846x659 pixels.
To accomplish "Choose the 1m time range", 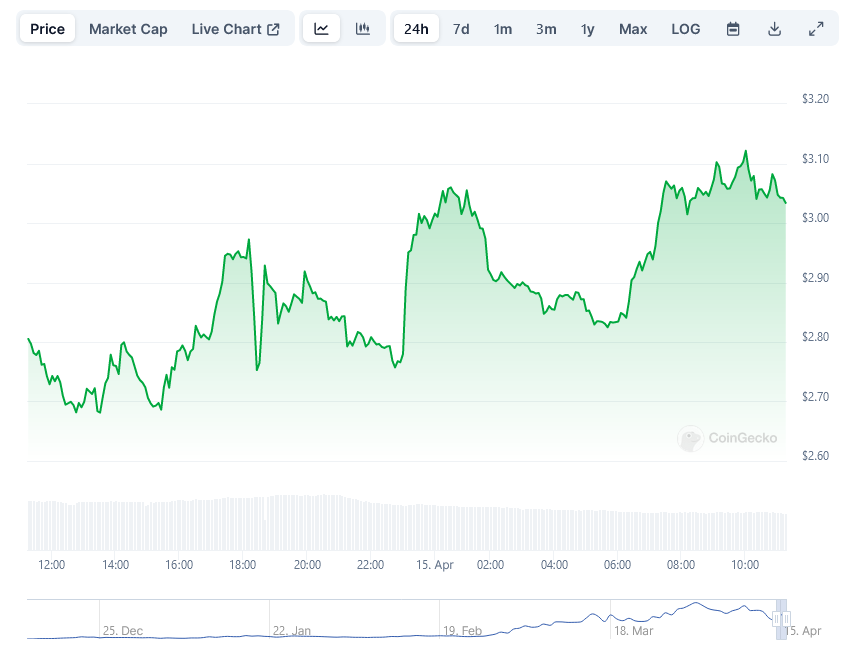I will click(503, 29).
